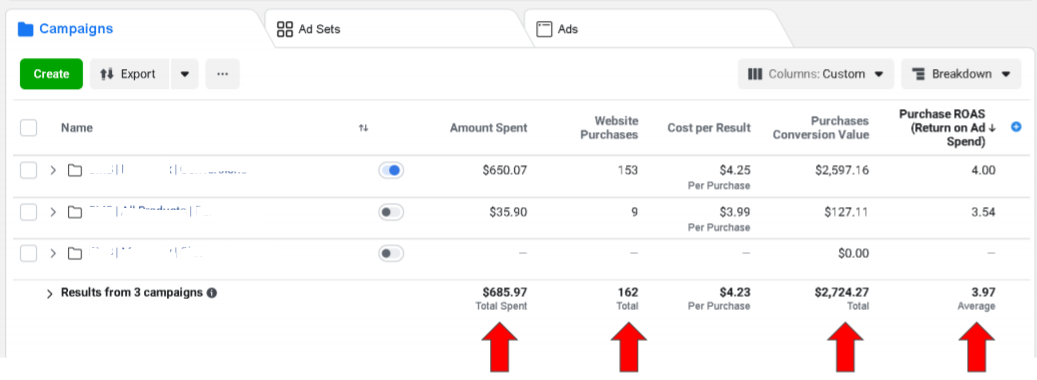Viewport: 1037px width, 380px height.
Task: Click the 3.54 ROAS cell
Action: 983,212
